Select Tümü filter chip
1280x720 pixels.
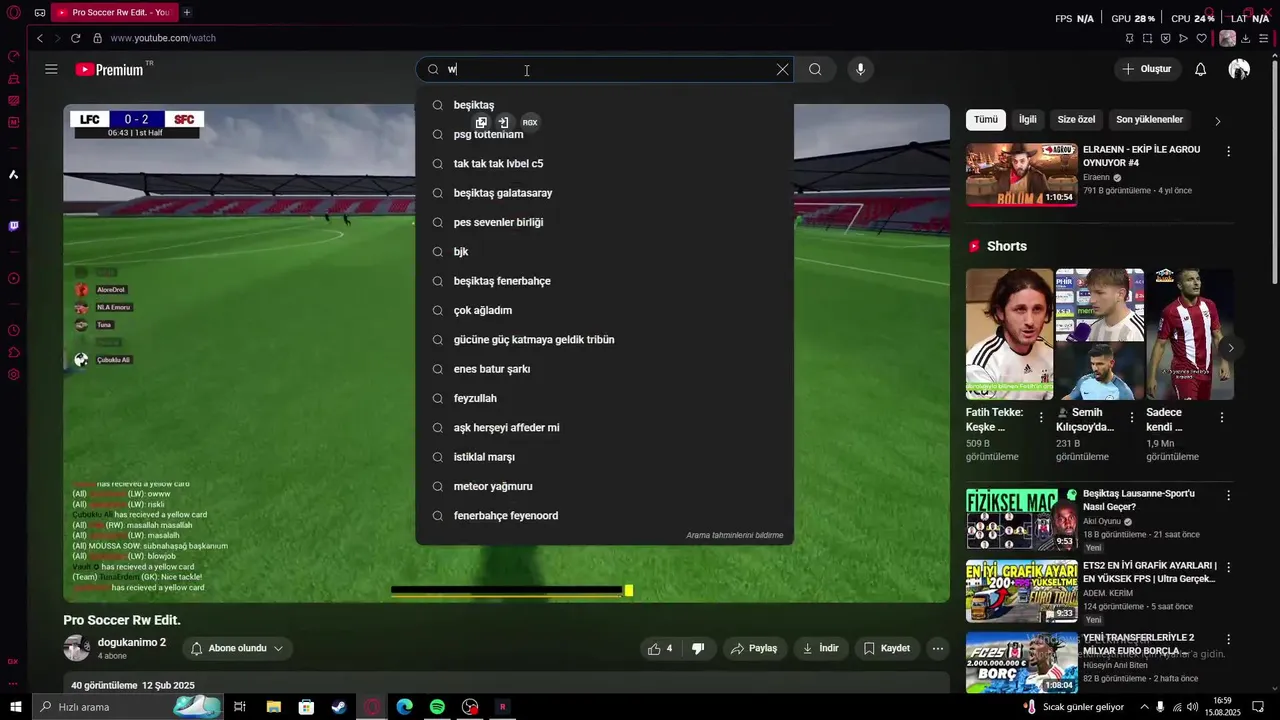point(986,119)
